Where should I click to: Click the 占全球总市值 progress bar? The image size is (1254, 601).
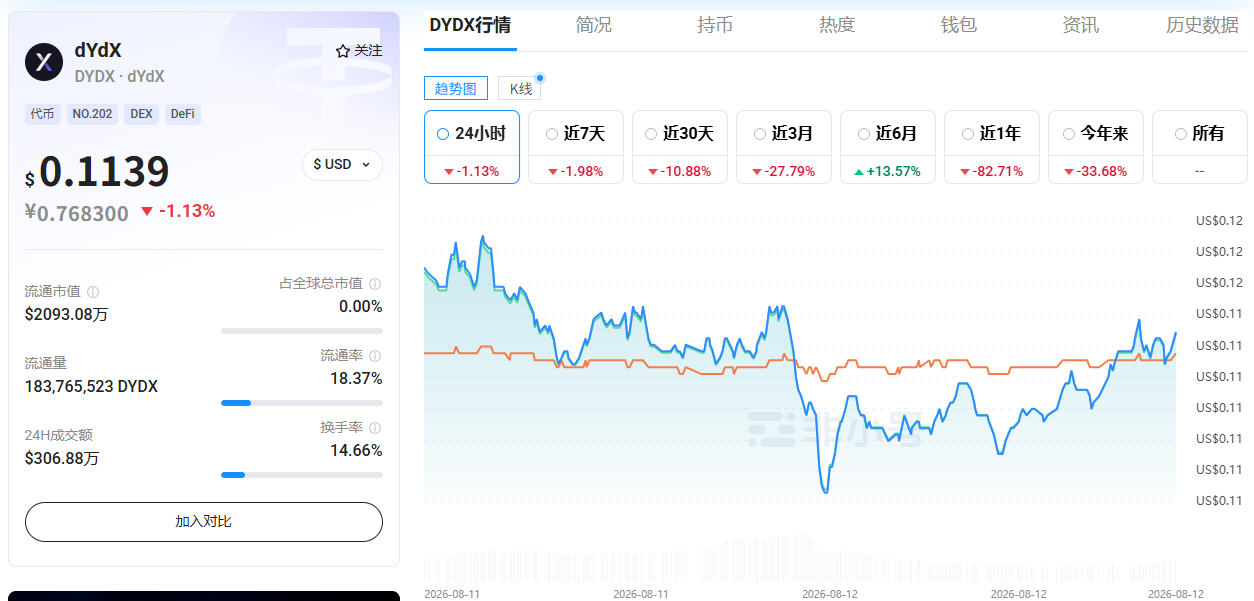coord(302,330)
